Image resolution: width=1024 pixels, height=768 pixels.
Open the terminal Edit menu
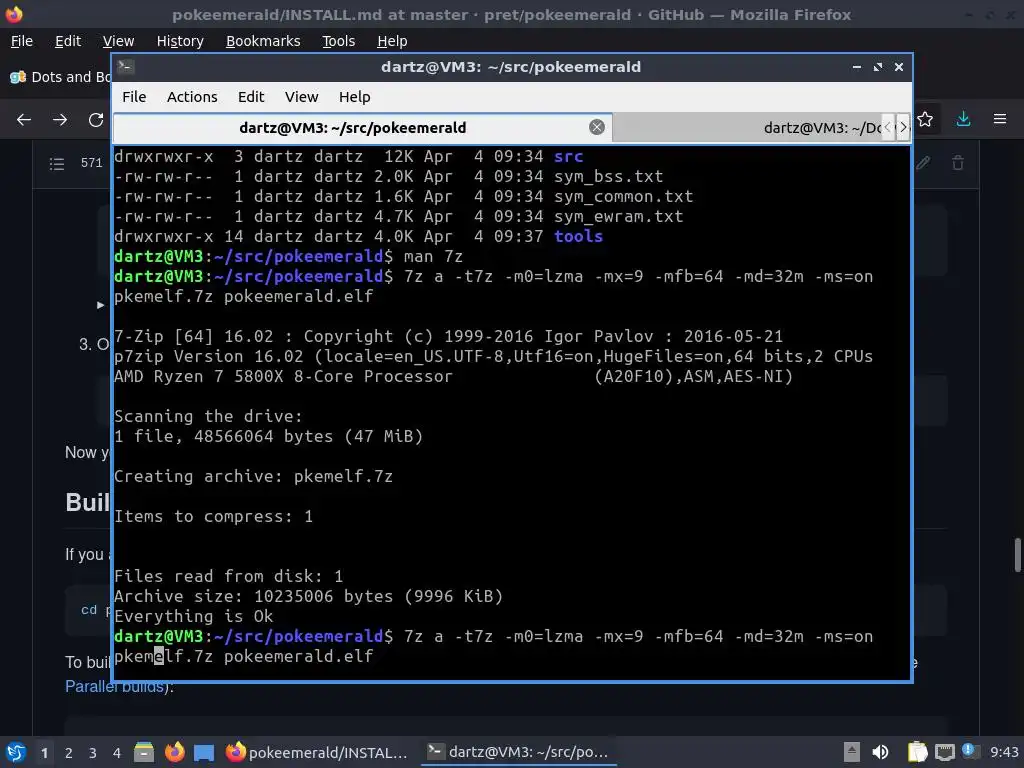(251, 97)
